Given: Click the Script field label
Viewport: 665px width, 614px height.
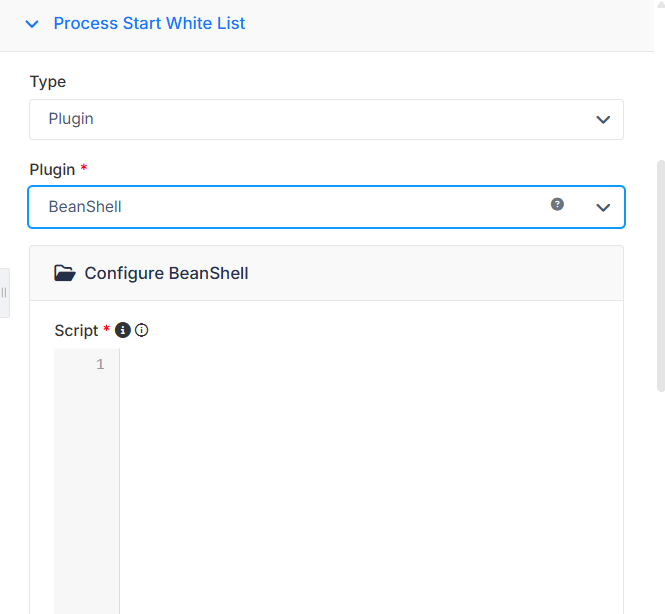Looking at the screenshot, I should coord(76,330).
